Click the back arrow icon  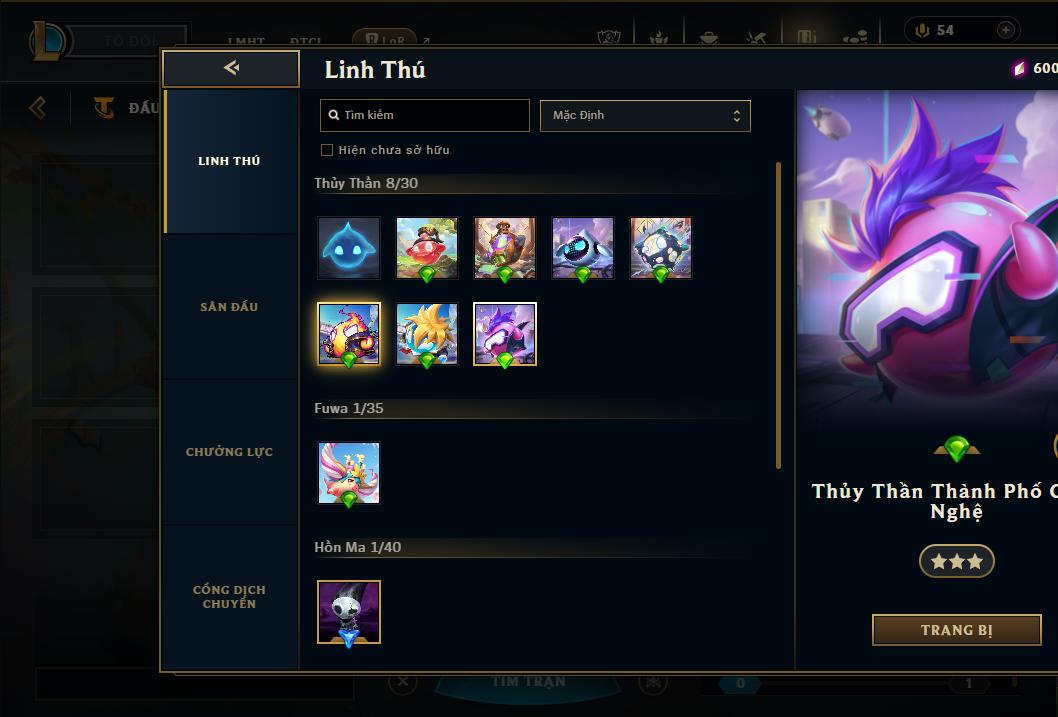point(231,67)
